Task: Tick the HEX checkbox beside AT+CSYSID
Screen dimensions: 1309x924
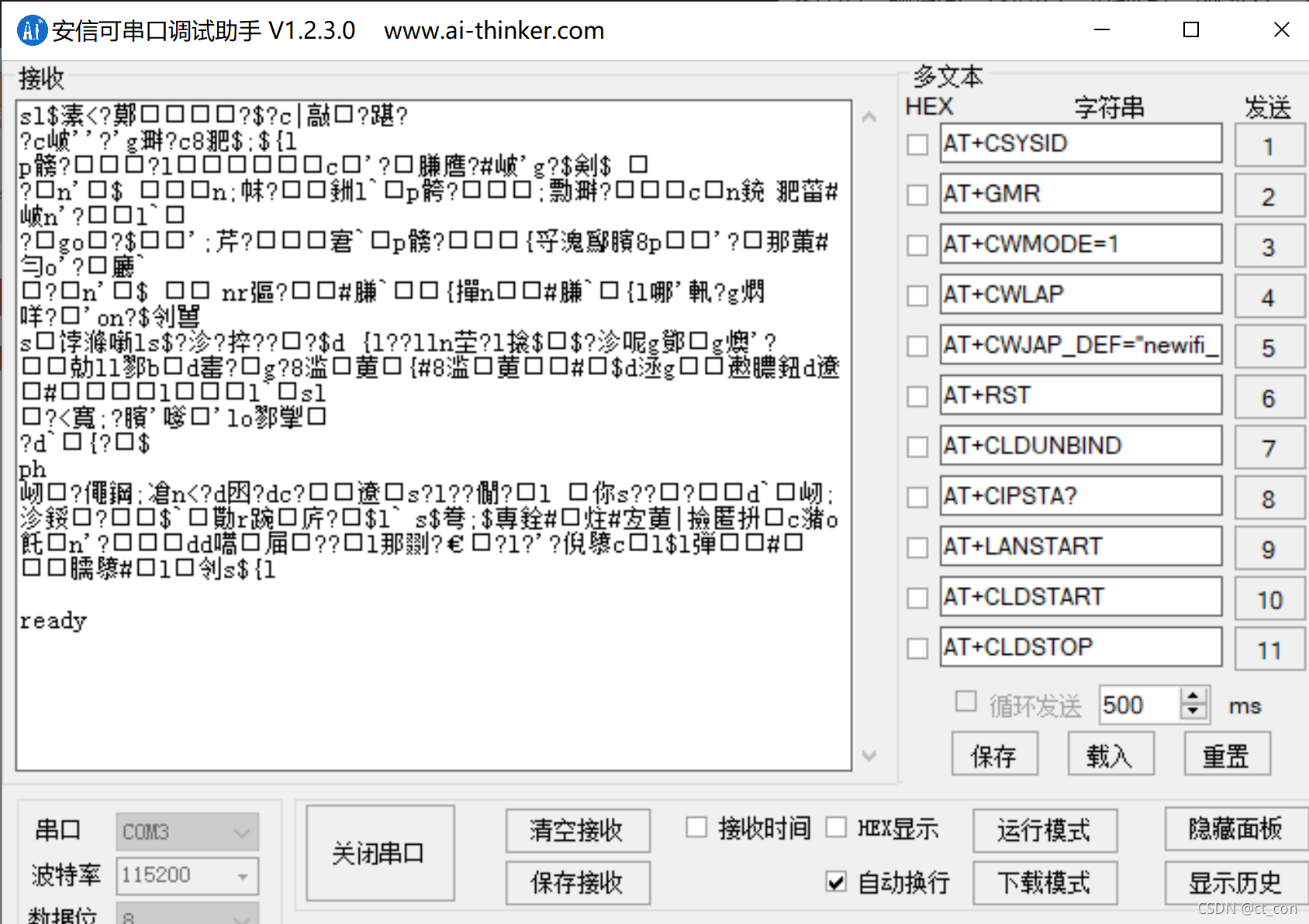Action: [917, 145]
